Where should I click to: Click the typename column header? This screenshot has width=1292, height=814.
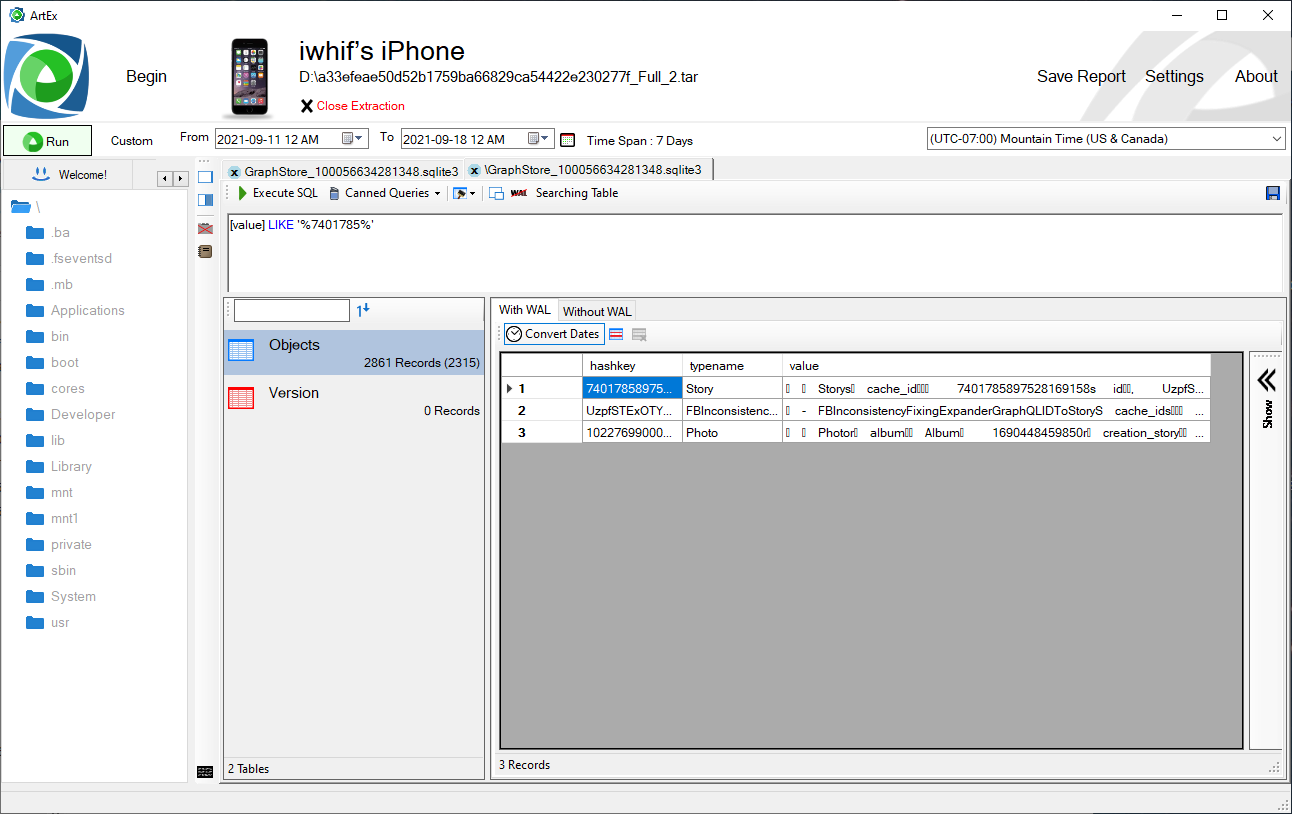click(732, 365)
